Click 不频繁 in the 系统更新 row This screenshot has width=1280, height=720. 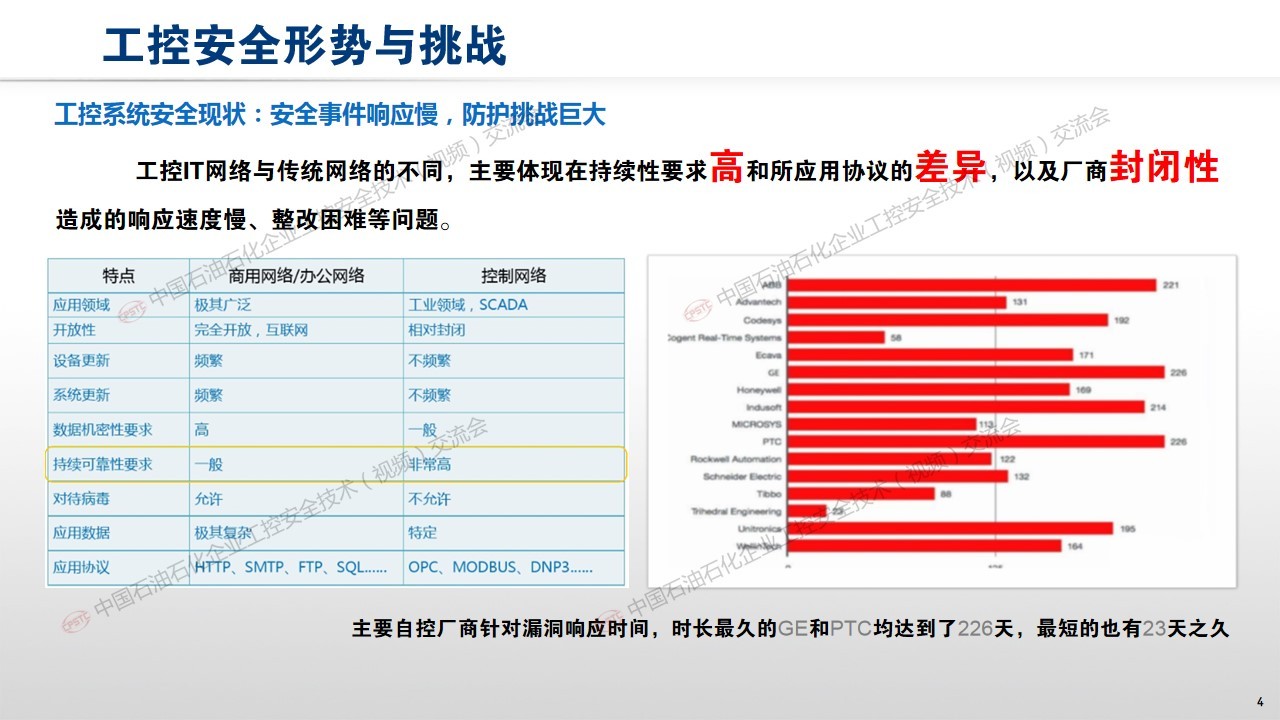[429, 395]
